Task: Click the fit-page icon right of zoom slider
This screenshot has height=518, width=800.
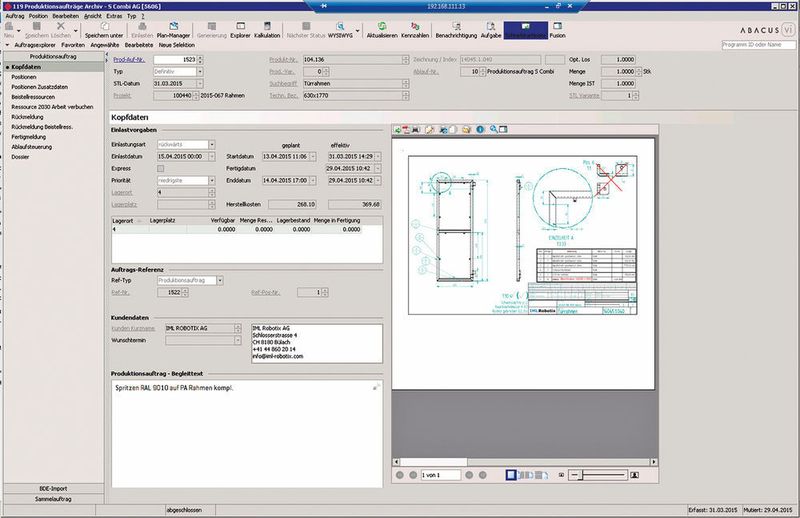Action: (x=635, y=475)
